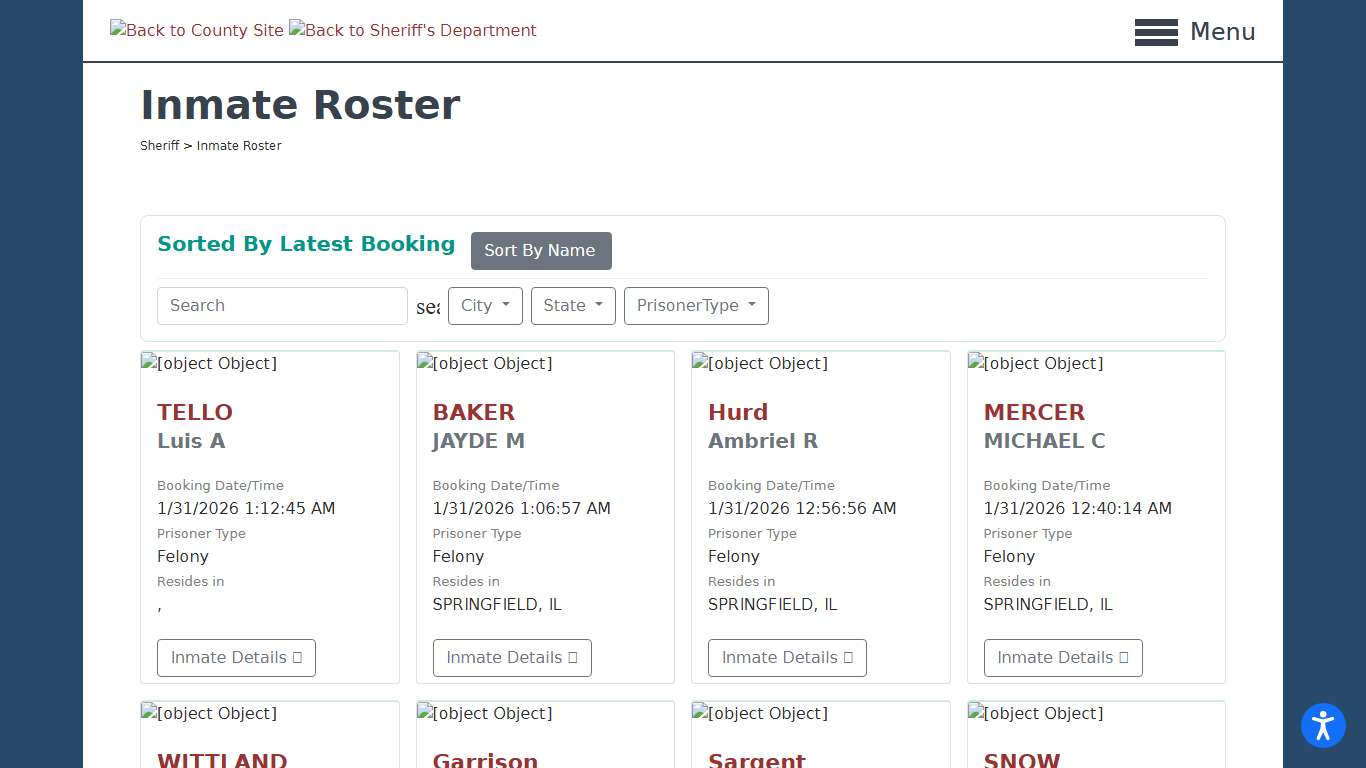This screenshot has height=768, width=1366.
Task: View Inmate Details for Ambriel Hurd
Action: click(787, 657)
